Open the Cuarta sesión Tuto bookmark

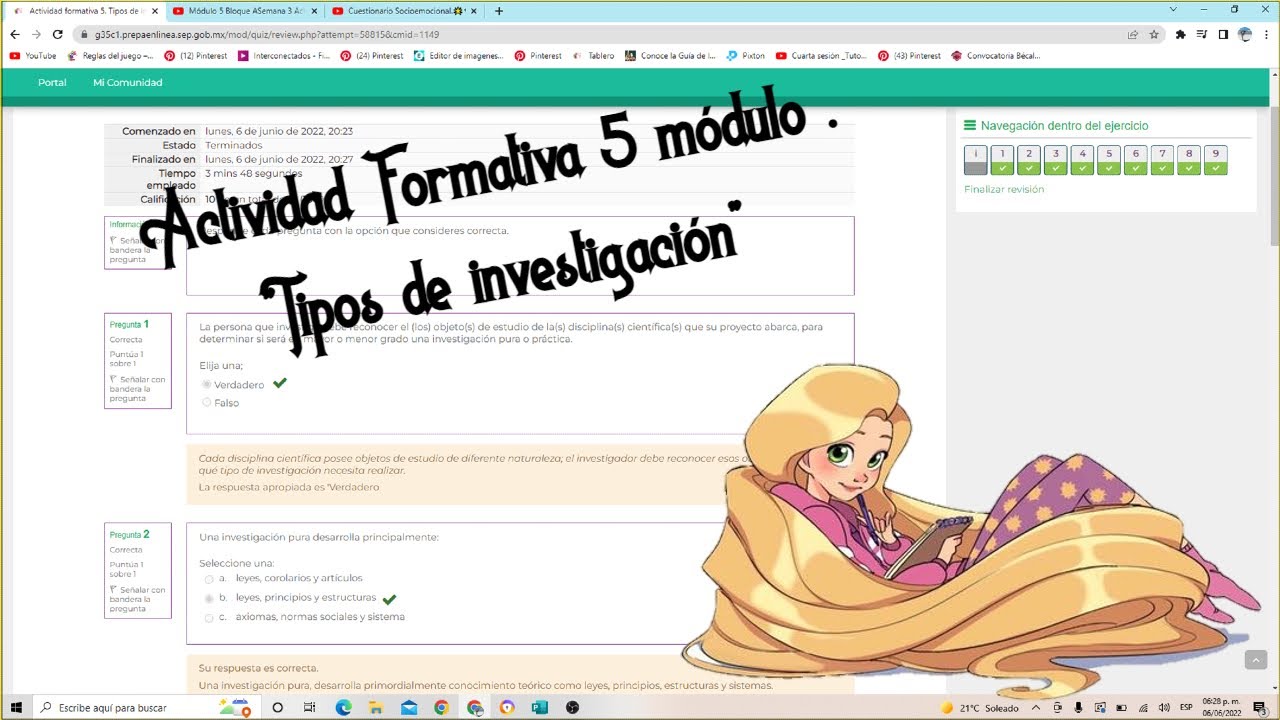point(821,56)
